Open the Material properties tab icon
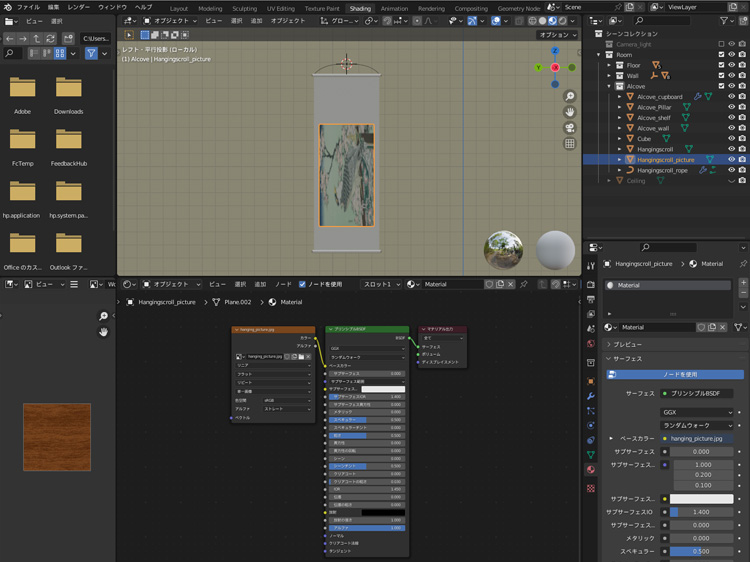The image size is (750, 562). coord(590,468)
